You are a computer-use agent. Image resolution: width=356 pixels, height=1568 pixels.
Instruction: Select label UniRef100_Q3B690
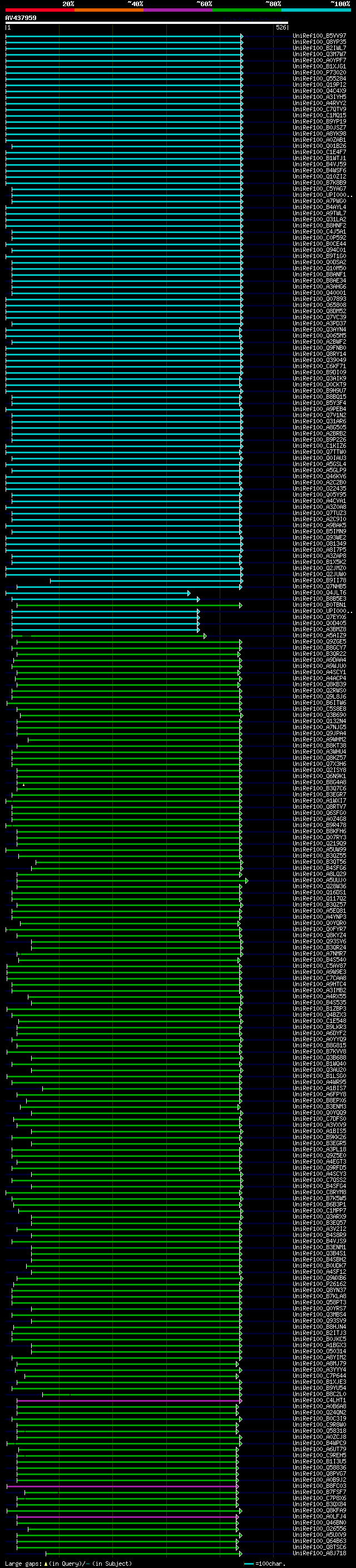tap(319, 715)
